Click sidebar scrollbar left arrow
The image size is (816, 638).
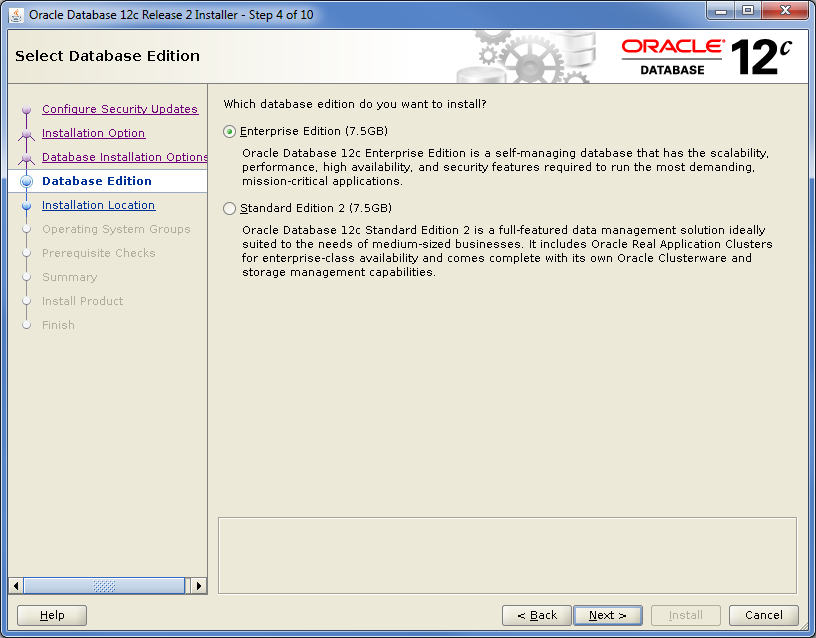[16, 586]
